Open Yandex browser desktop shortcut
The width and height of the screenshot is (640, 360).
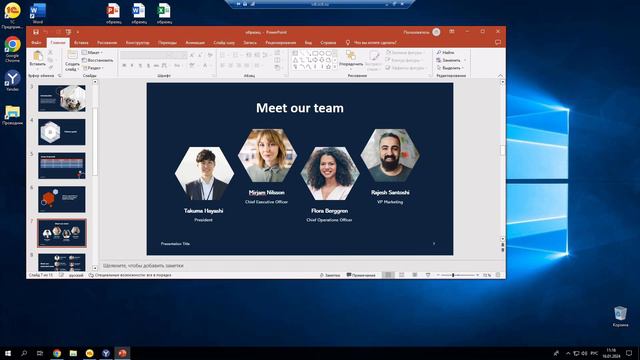(x=12, y=80)
